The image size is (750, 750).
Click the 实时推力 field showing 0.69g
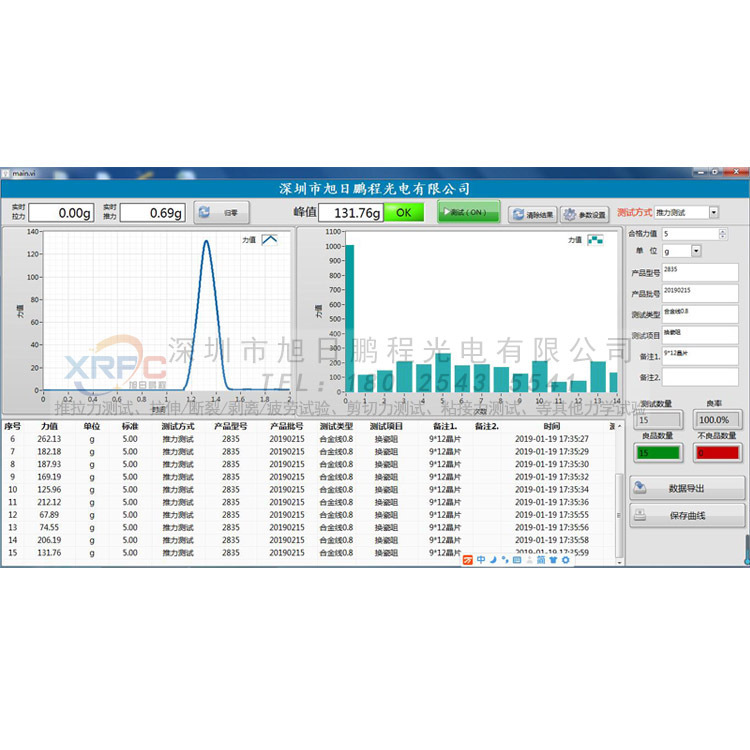(153, 212)
